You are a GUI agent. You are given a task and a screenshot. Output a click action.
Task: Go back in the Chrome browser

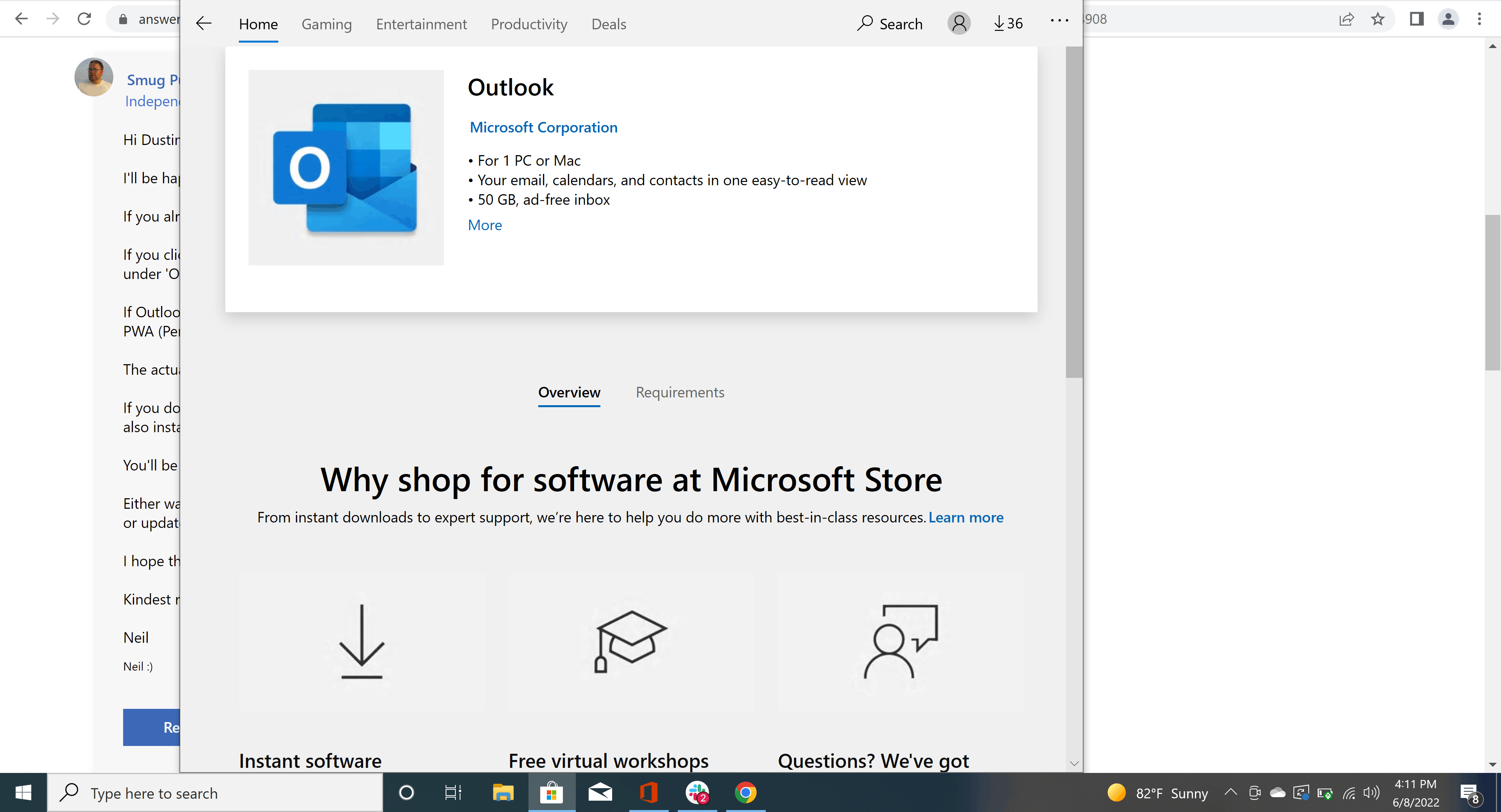21,19
